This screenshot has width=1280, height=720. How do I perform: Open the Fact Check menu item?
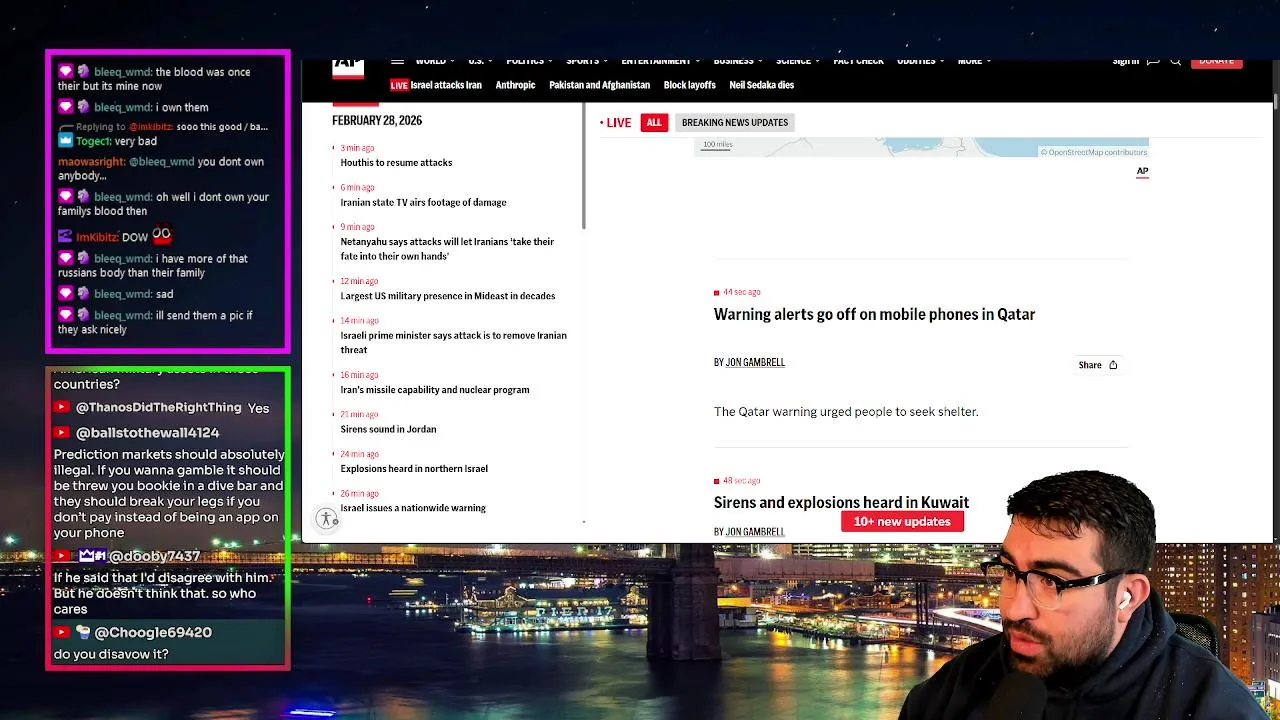(x=858, y=62)
